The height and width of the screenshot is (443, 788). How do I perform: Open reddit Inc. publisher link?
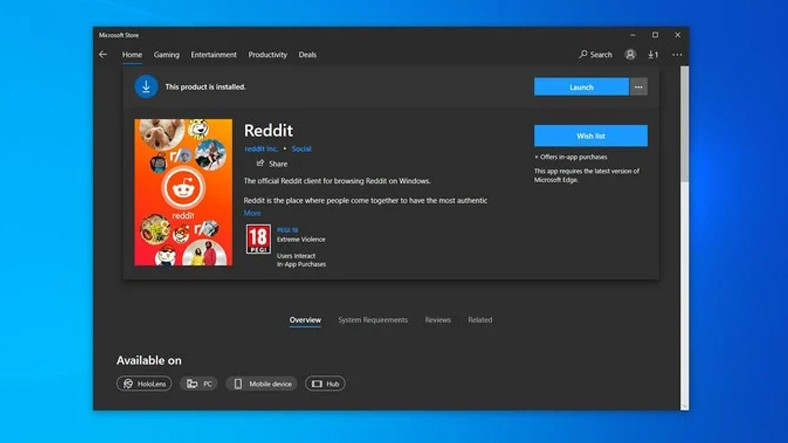(x=261, y=149)
